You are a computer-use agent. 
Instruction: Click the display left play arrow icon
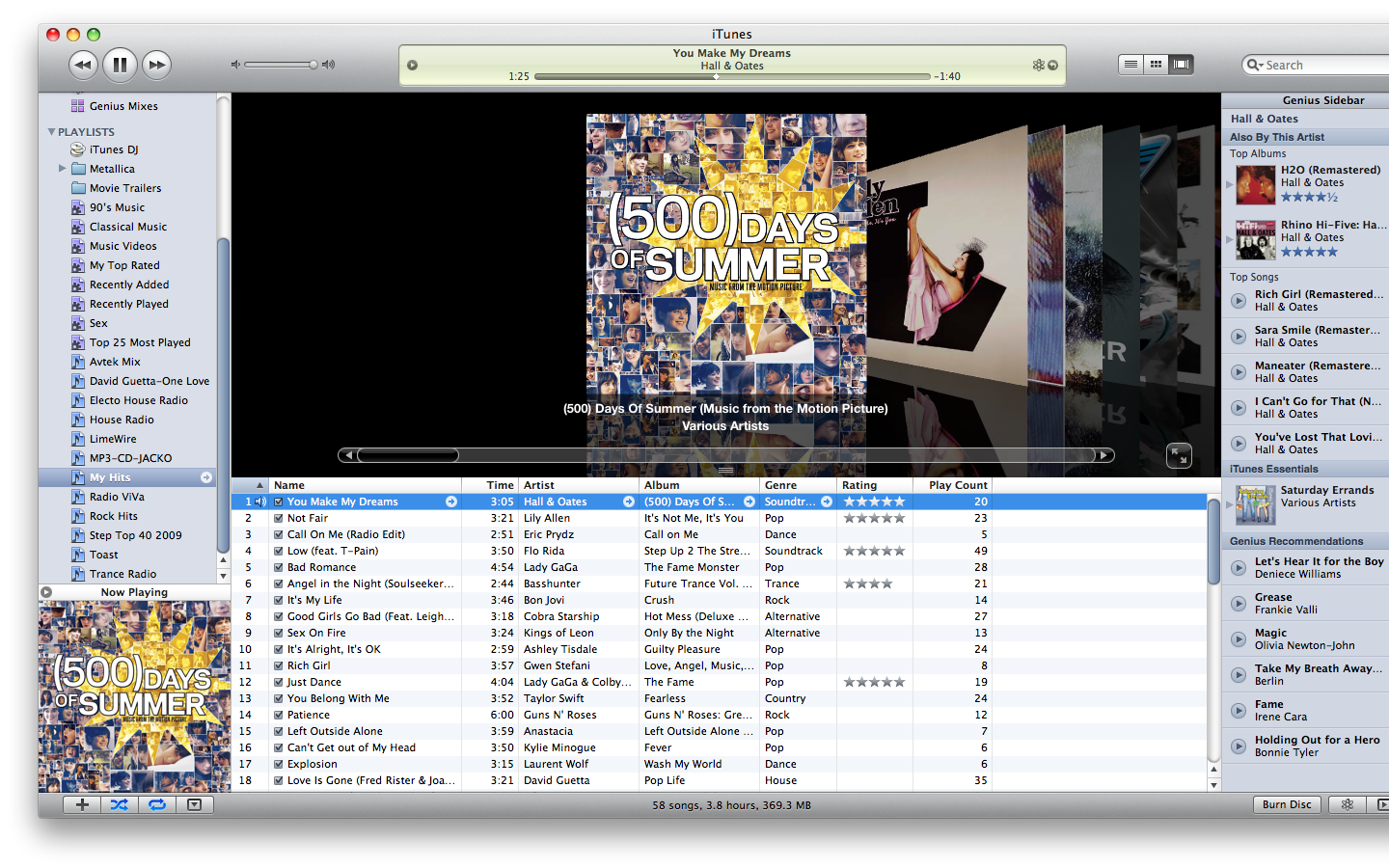412,65
